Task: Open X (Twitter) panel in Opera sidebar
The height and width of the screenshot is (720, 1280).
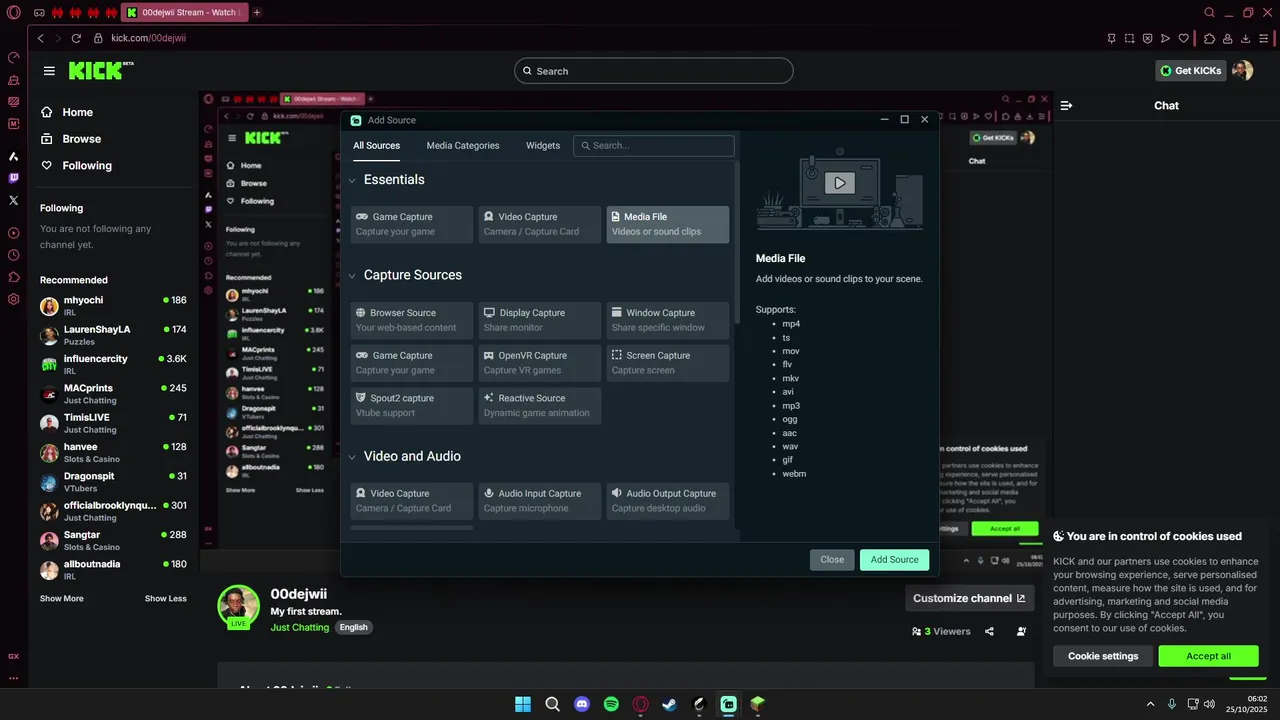Action: pyautogui.click(x=14, y=200)
